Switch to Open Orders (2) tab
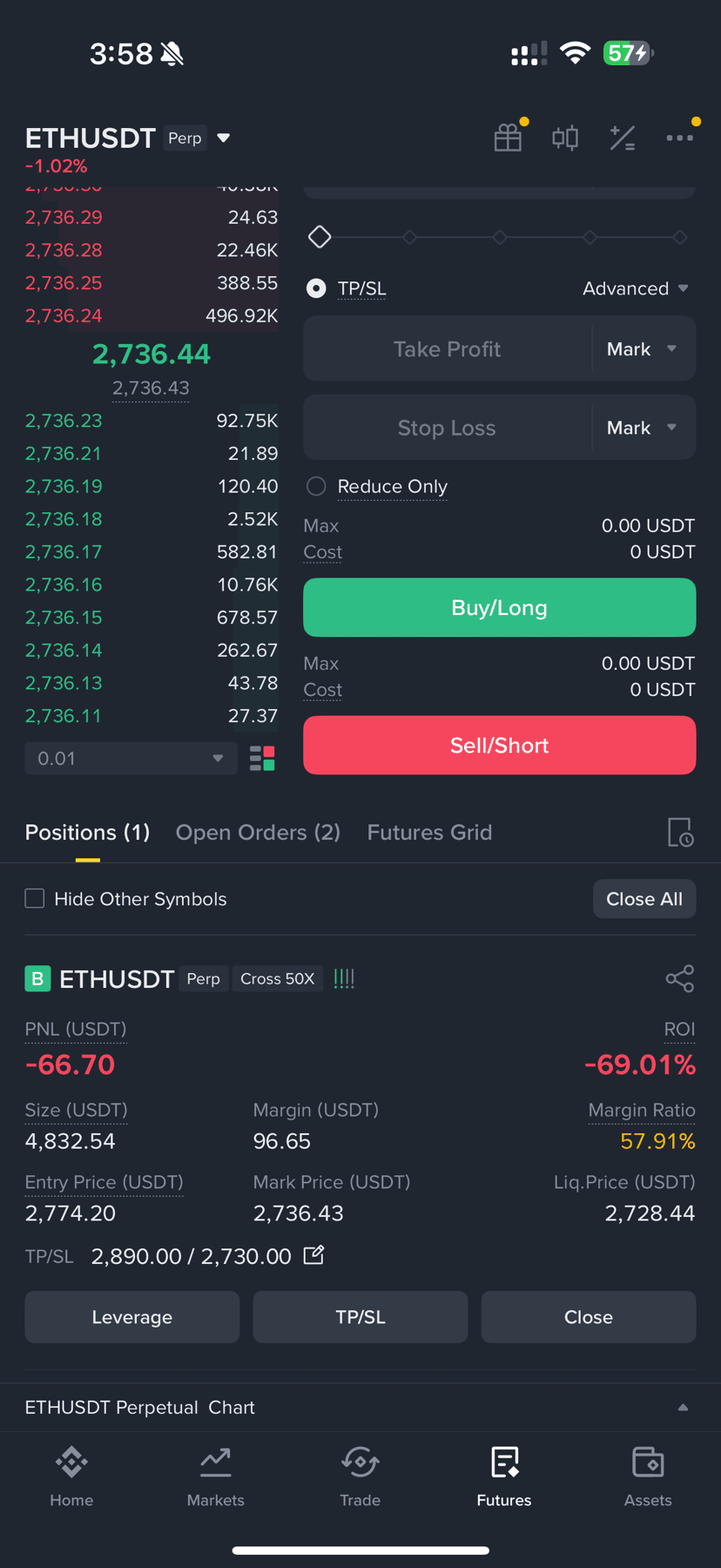 [x=258, y=833]
